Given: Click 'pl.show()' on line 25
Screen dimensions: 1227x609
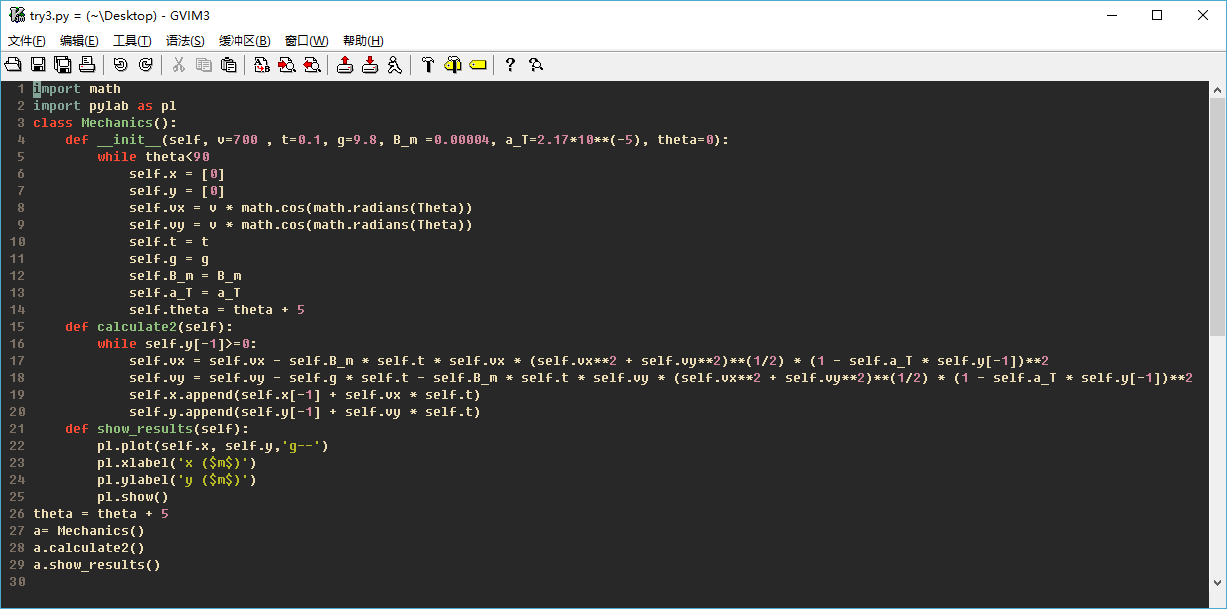Looking at the screenshot, I should pos(133,496).
